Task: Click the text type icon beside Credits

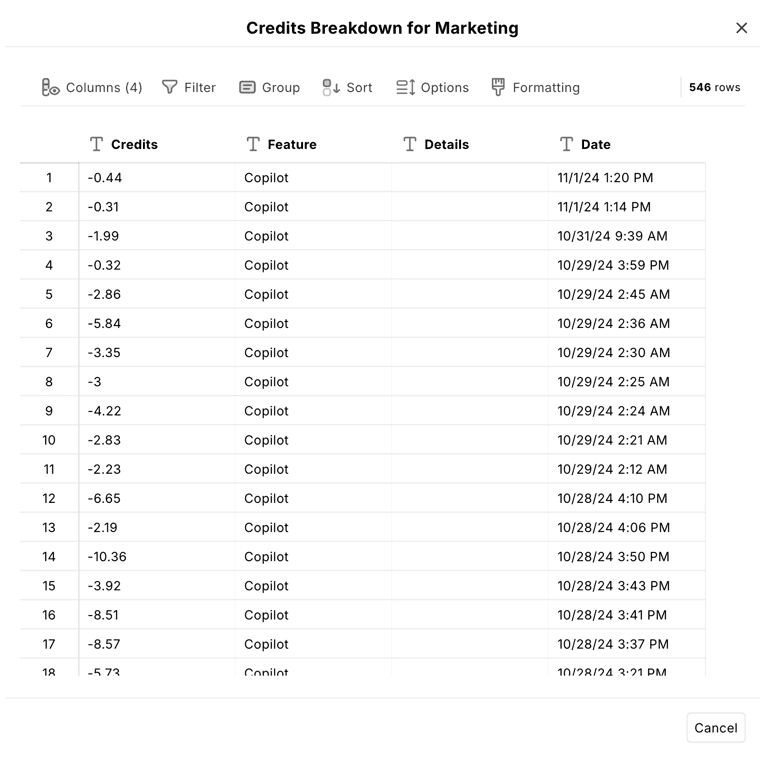Action: (x=96, y=144)
